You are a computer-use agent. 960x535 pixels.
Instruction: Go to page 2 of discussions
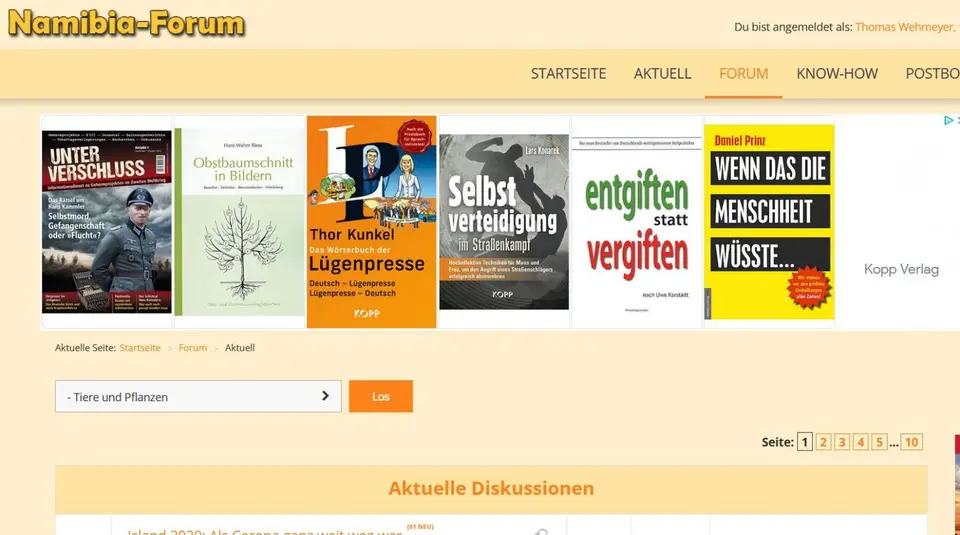(x=823, y=442)
